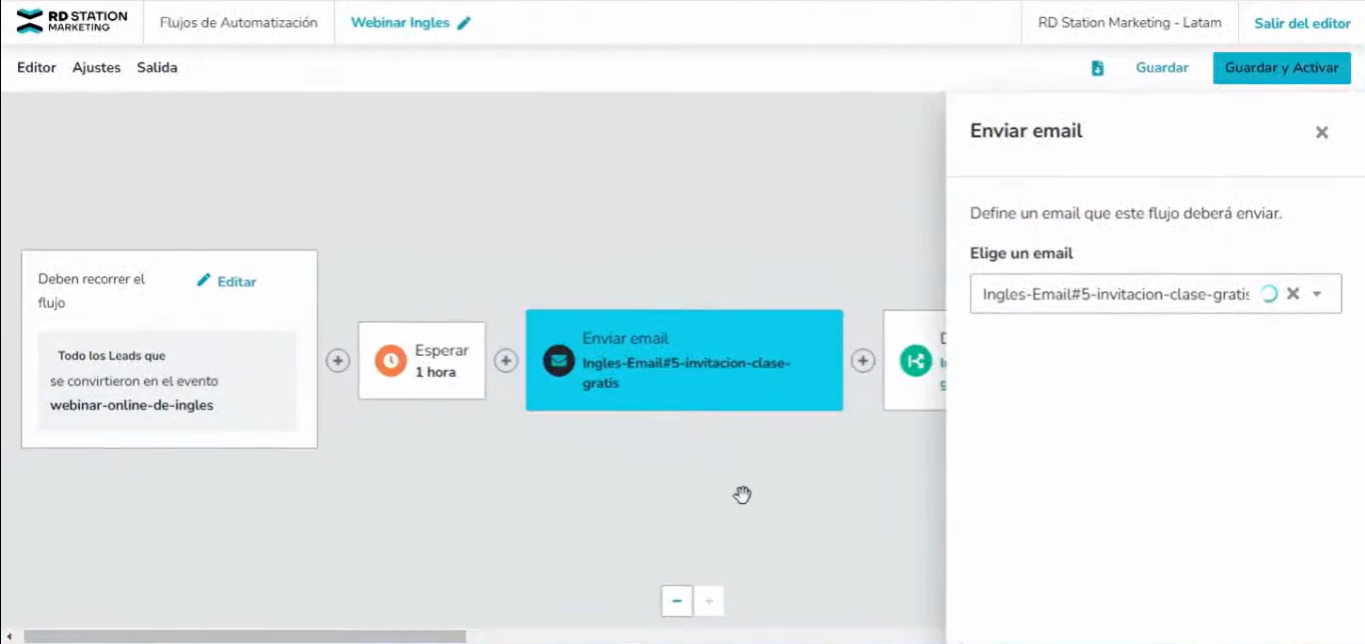Open the Elige un email dropdown arrow
The image size is (1365, 644).
[1317, 294]
